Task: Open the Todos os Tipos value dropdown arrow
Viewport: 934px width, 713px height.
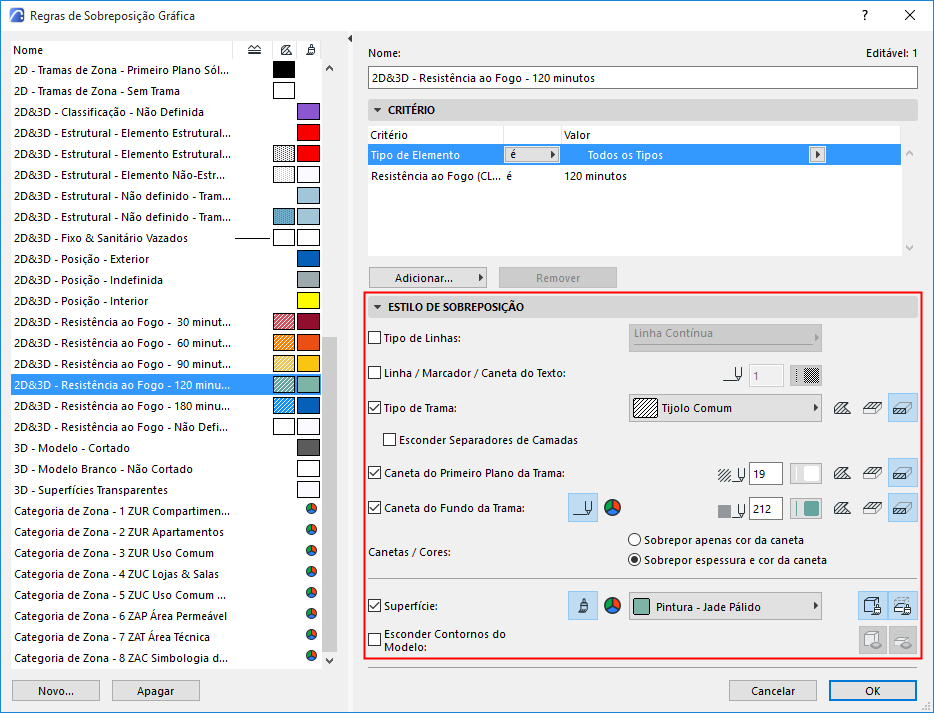Action: (x=817, y=155)
